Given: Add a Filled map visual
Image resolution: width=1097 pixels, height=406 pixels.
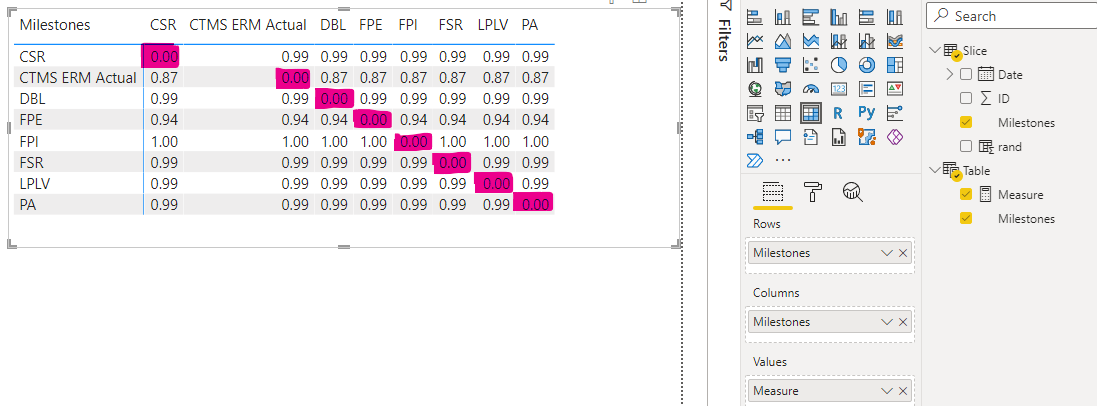Looking at the screenshot, I should point(783,89).
